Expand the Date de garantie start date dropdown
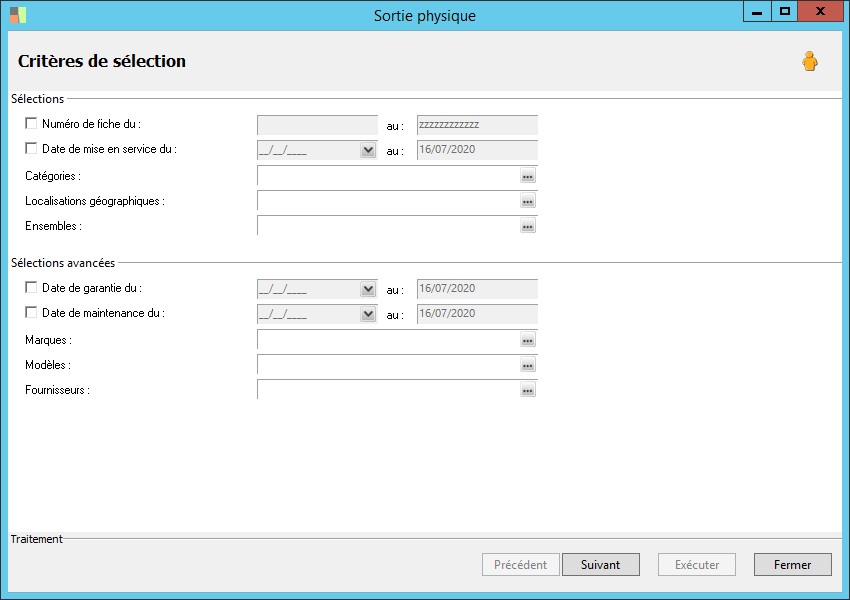850x600 pixels. (x=368, y=289)
